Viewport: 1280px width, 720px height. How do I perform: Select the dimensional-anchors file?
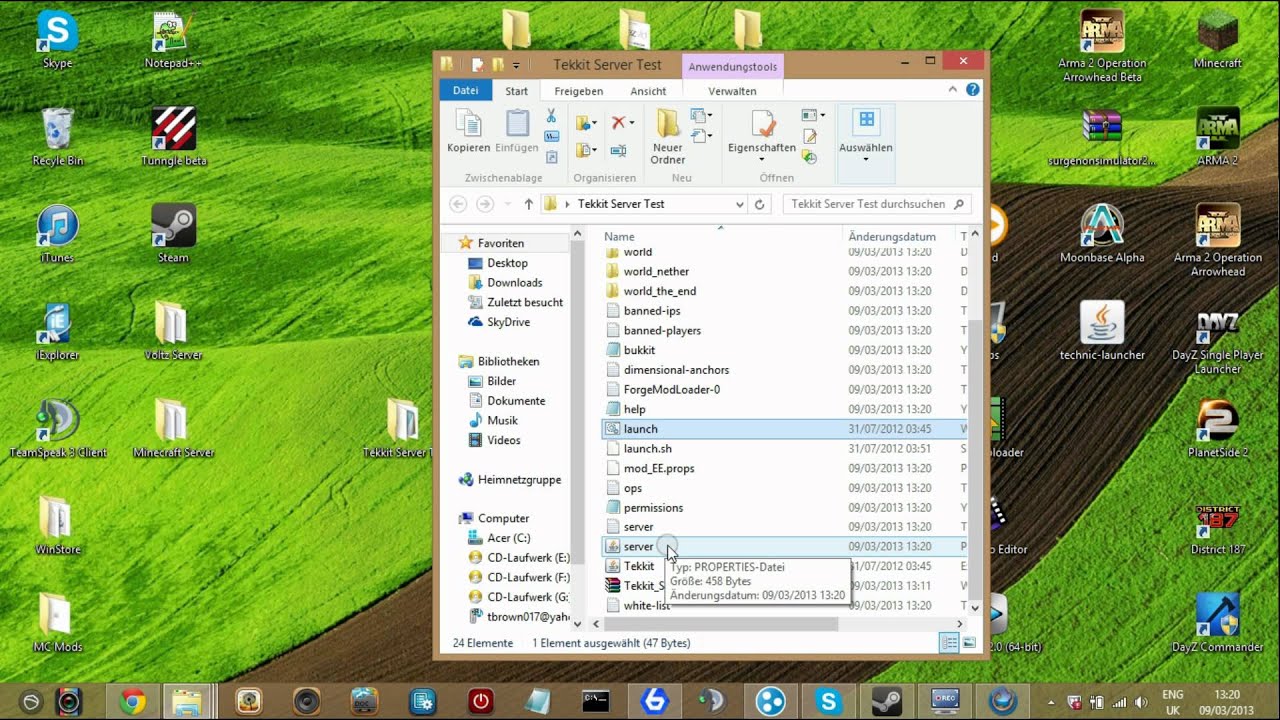click(676, 370)
